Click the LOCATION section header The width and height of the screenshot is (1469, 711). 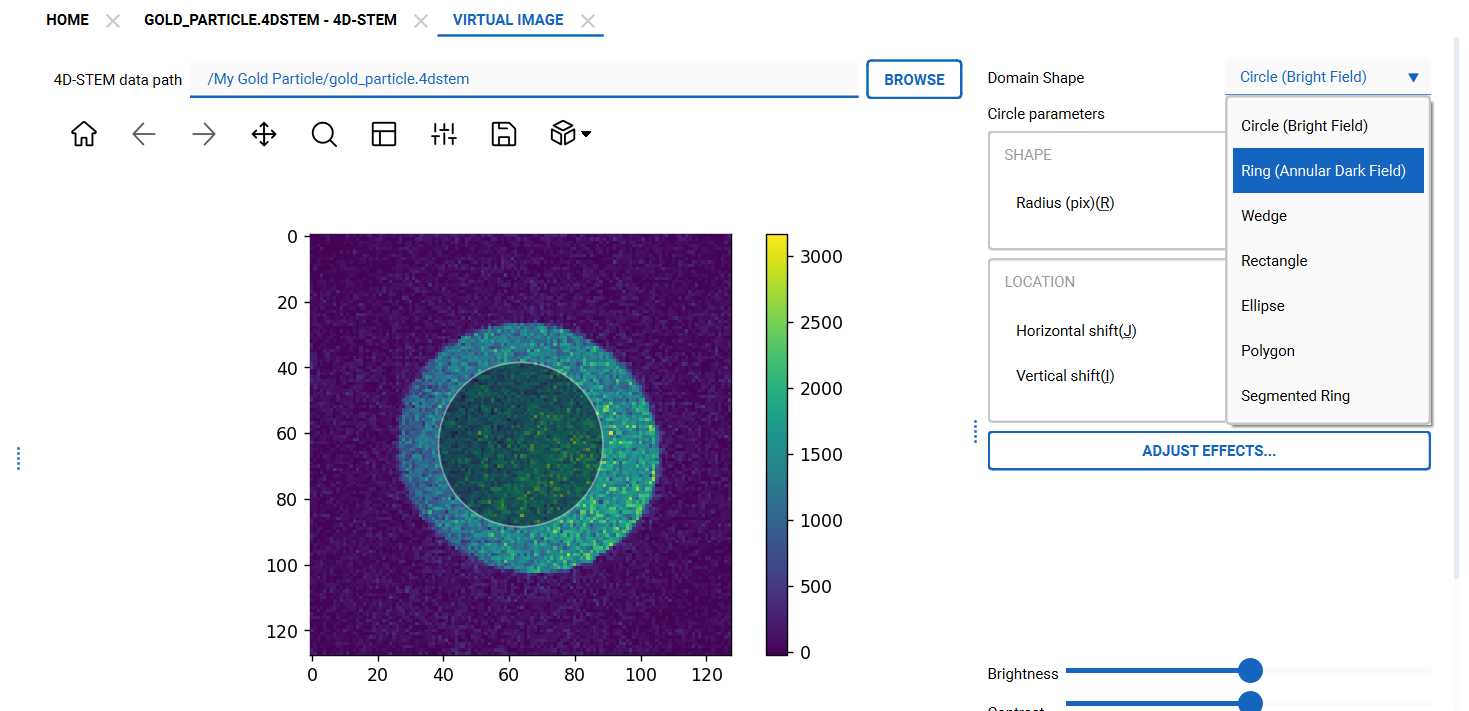point(1040,282)
